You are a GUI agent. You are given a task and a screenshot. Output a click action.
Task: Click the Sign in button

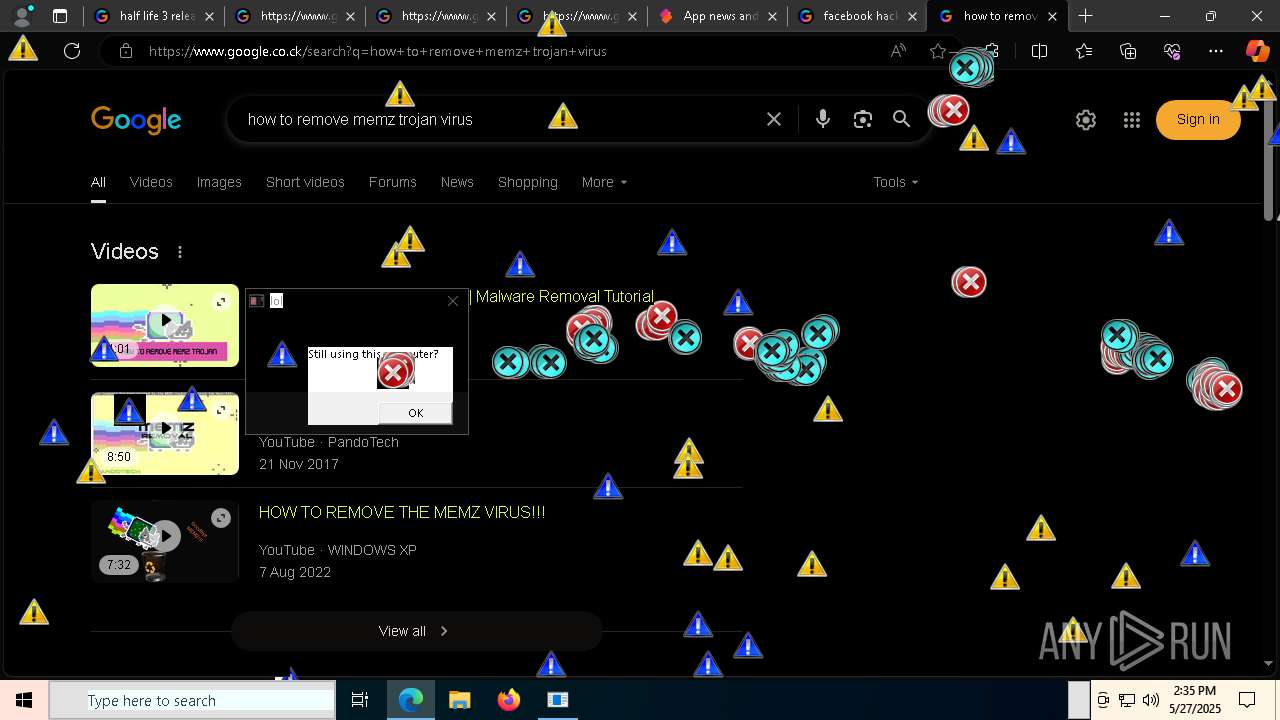click(x=1198, y=119)
